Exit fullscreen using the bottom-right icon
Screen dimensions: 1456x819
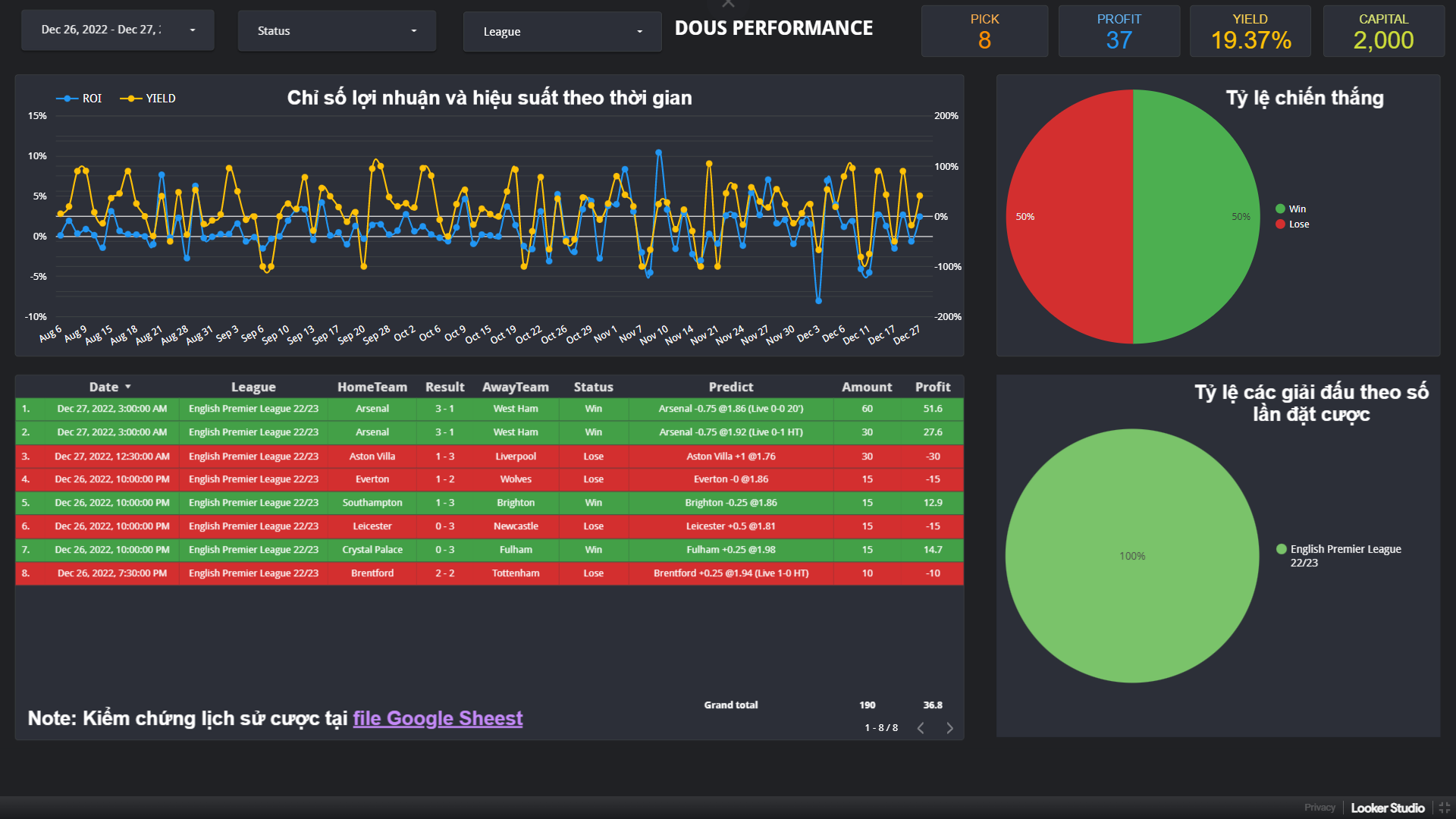[x=1444, y=808]
